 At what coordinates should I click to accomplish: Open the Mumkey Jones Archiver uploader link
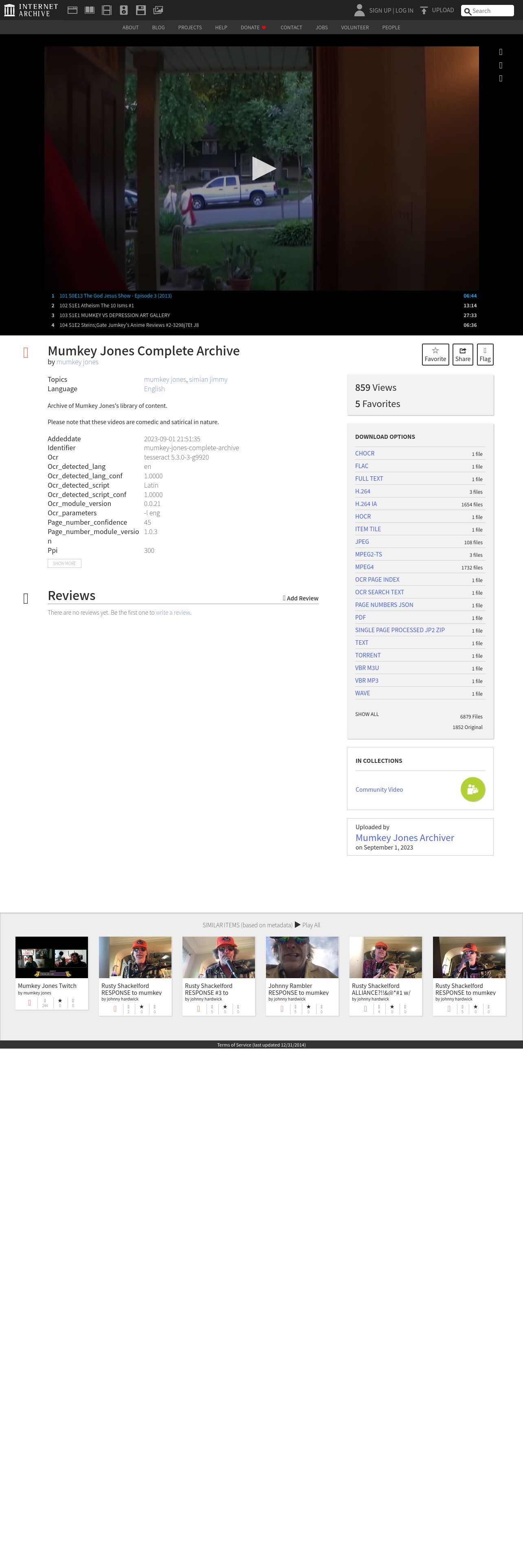(x=405, y=838)
